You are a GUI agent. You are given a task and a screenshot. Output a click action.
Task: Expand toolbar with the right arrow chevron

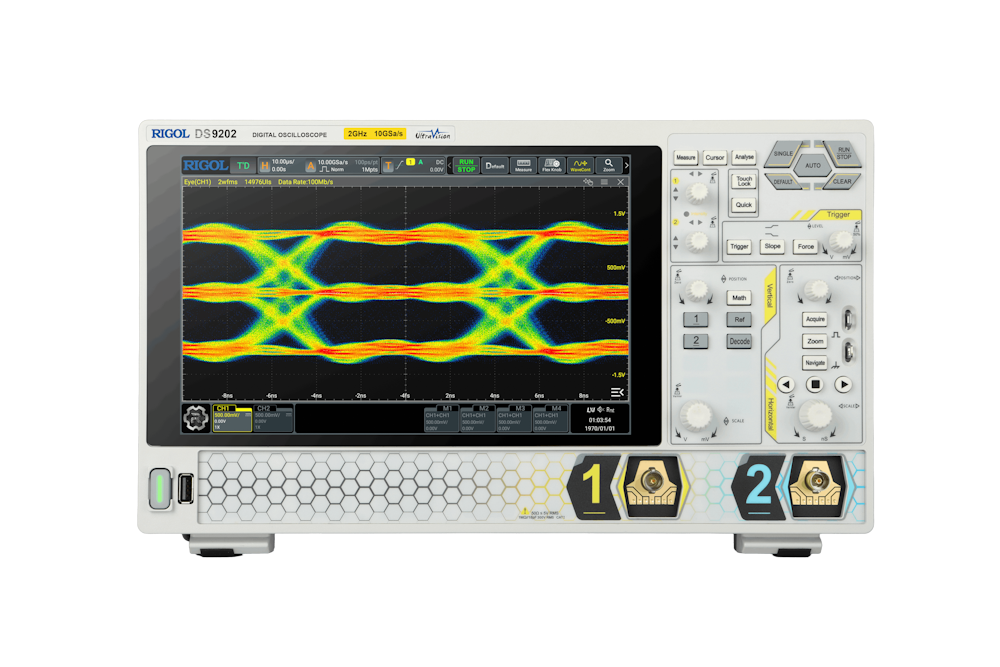click(626, 166)
